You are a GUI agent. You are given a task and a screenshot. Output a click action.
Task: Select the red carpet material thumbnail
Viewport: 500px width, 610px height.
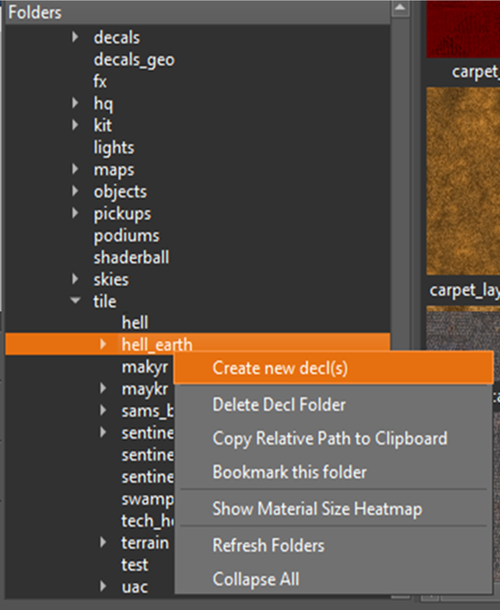[x=463, y=29]
